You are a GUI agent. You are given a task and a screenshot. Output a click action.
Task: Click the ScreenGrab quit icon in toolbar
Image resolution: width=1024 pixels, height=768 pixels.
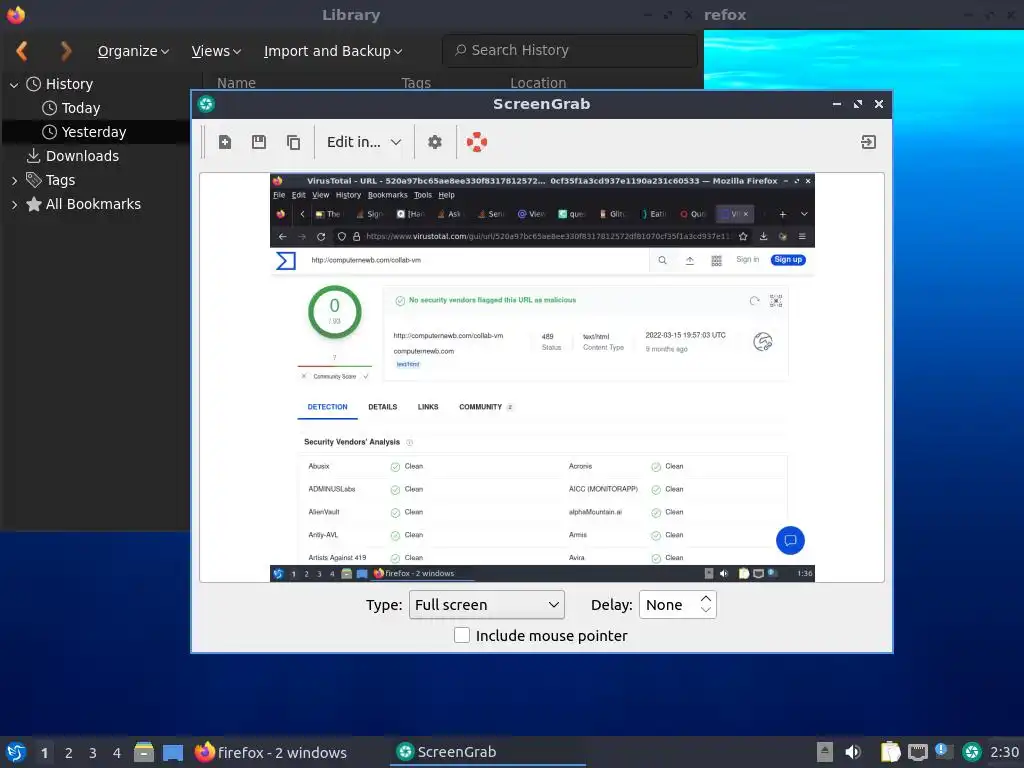click(x=868, y=142)
